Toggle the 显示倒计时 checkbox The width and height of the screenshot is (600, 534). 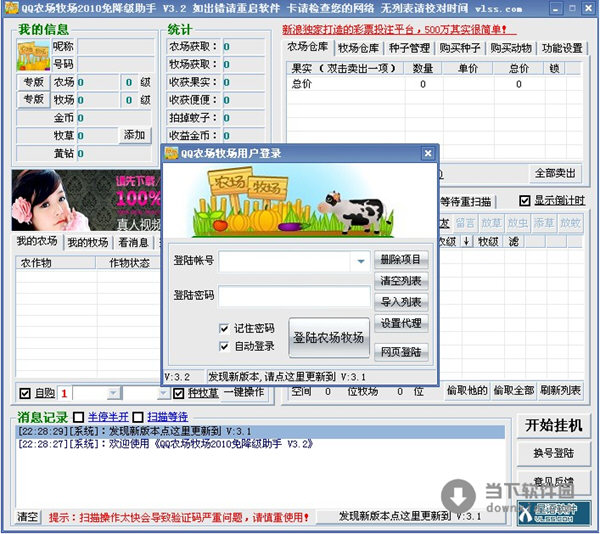point(525,200)
